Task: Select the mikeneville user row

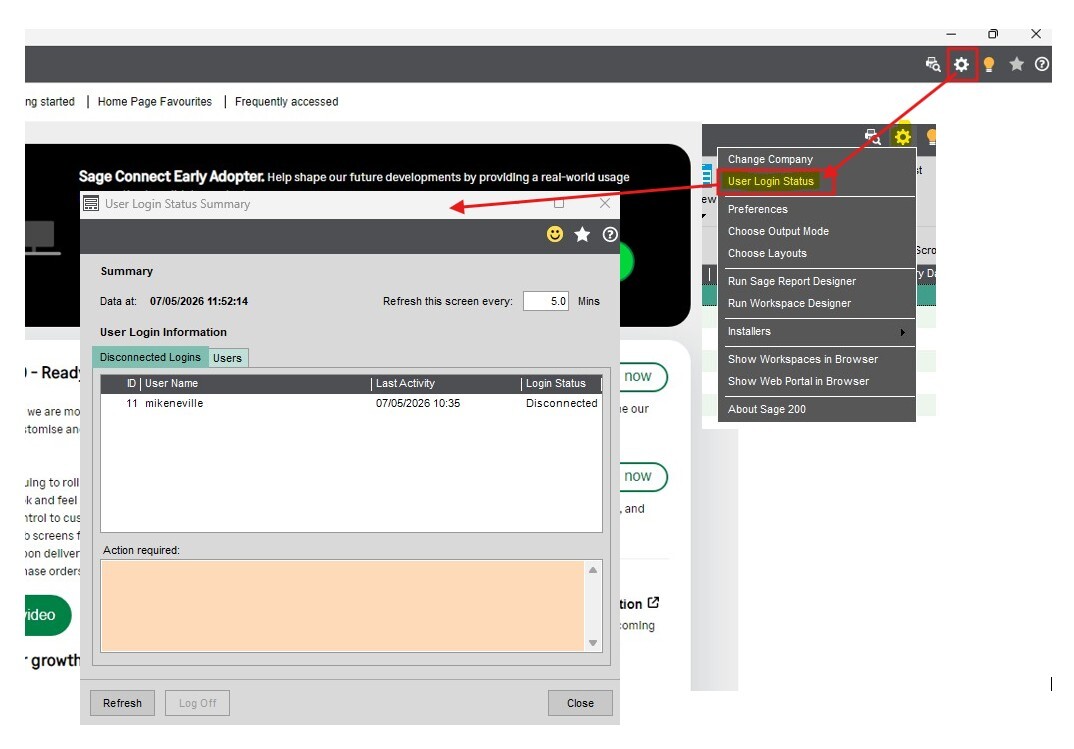Action: pos(351,403)
